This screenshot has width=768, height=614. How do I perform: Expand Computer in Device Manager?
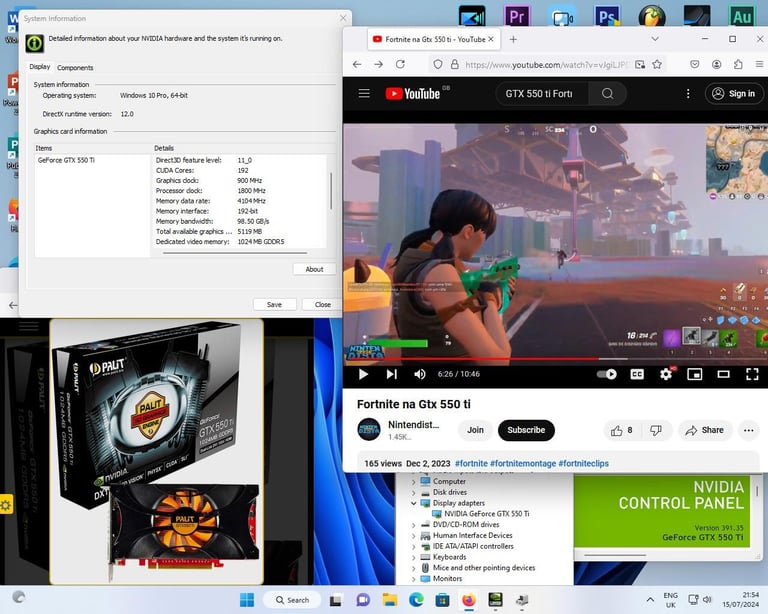point(413,481)
